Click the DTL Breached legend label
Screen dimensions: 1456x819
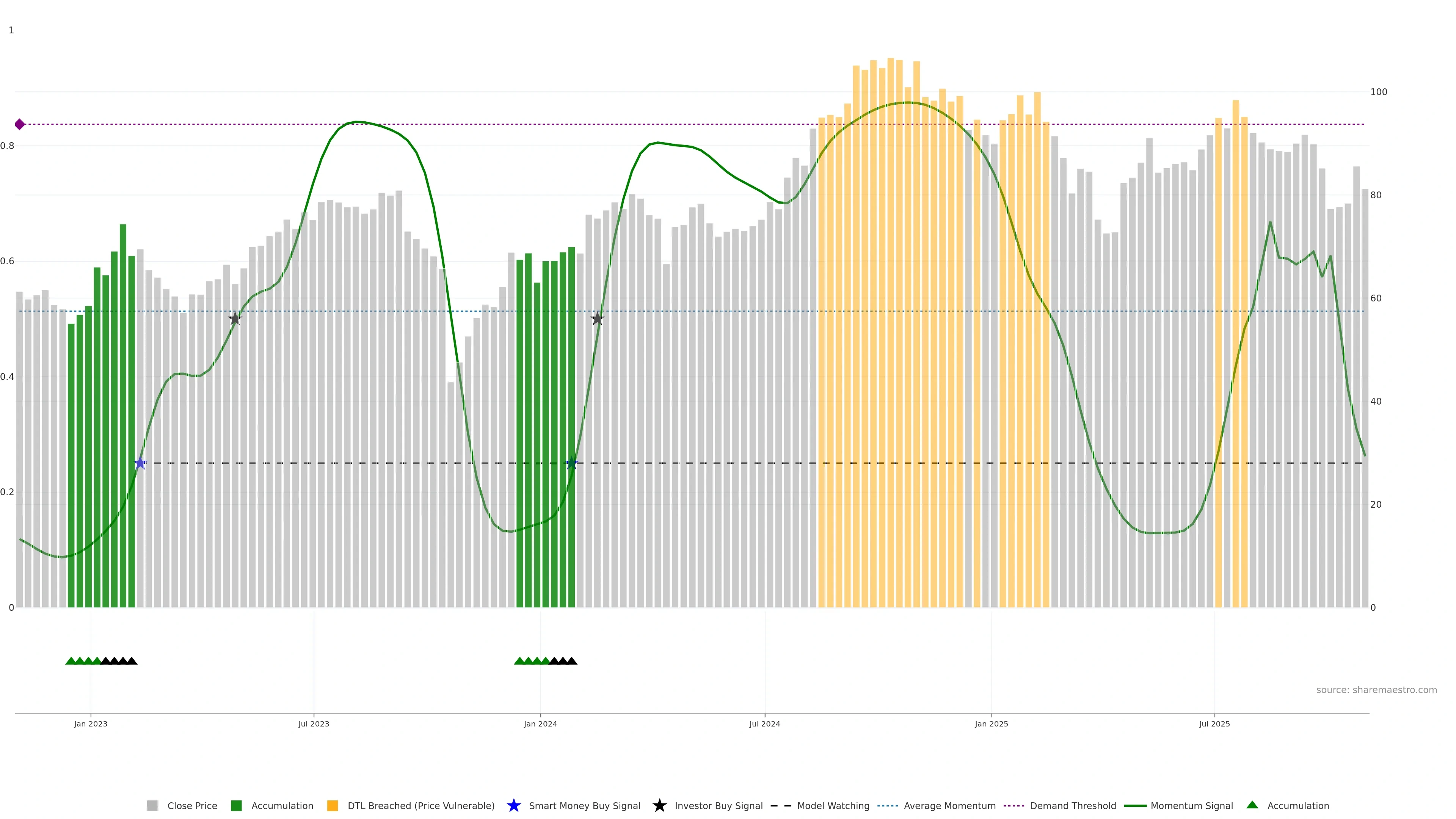[420, 806]
